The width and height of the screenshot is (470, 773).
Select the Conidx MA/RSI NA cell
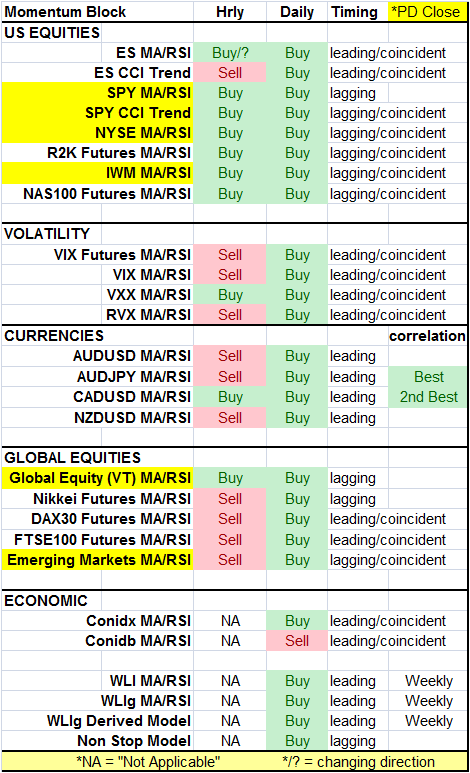[x=230, y=620]
